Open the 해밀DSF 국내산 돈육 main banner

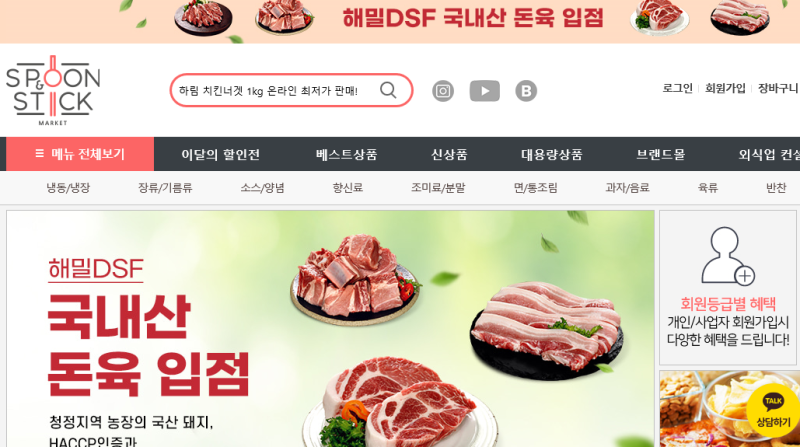(x=330, y=329)
